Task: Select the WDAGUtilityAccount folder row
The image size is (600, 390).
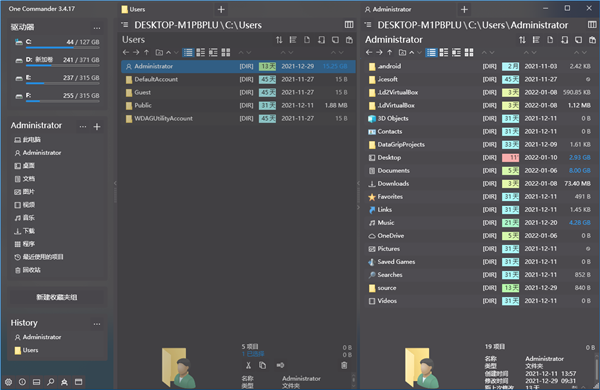Action: click(238, 118)
